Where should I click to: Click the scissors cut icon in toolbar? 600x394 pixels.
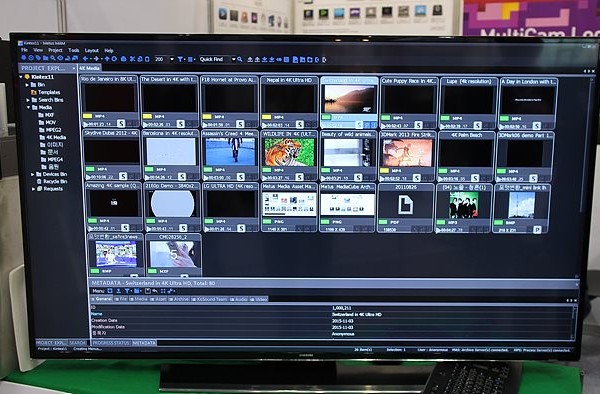coord(132,59)
